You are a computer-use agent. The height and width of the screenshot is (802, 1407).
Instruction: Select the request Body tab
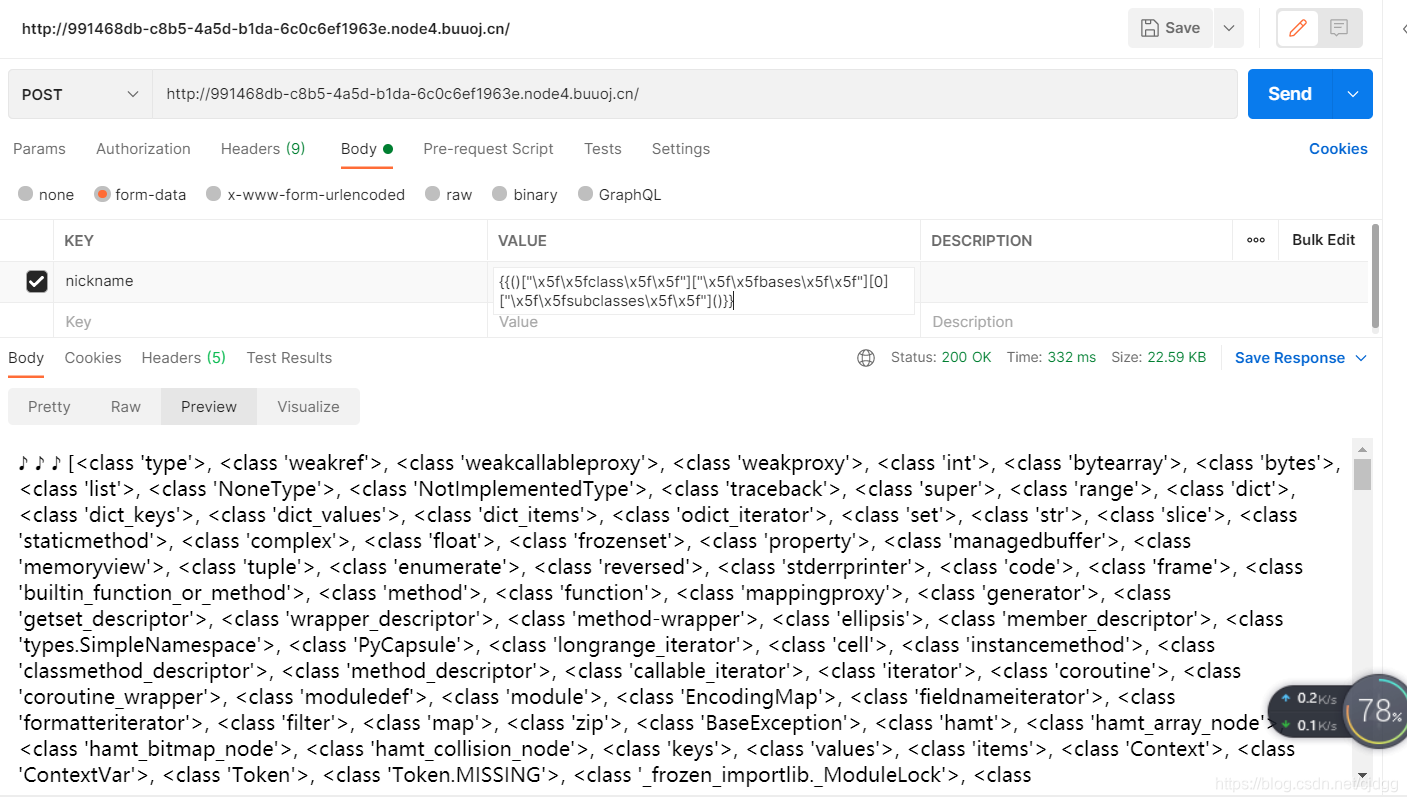(366, 149)
